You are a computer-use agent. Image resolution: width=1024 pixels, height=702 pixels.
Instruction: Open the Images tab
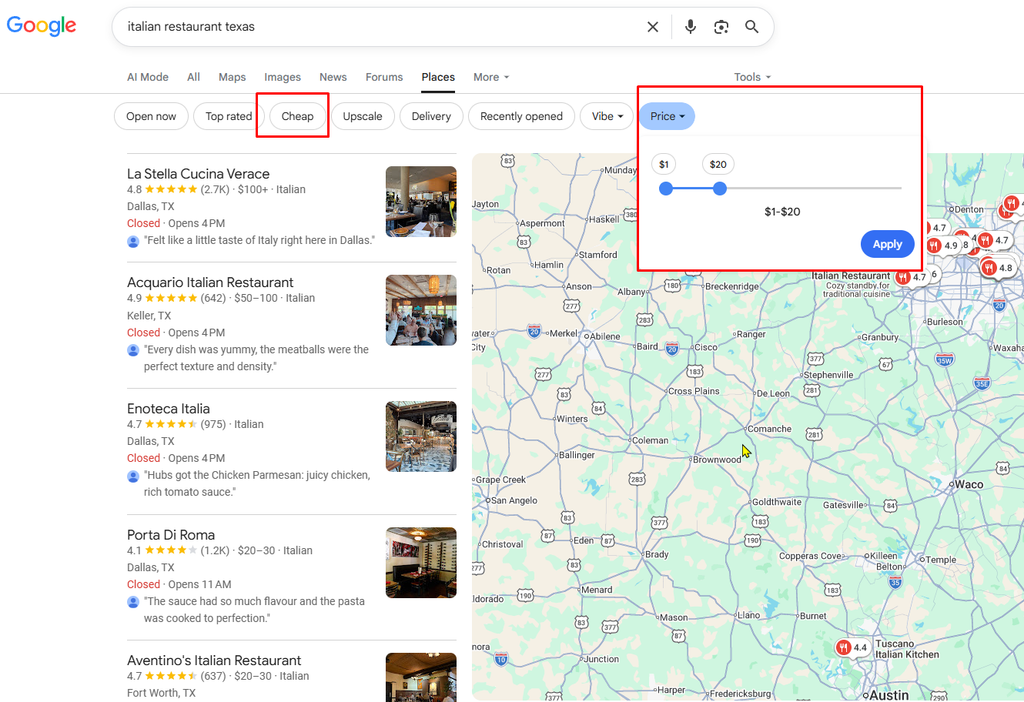(282, 77)
